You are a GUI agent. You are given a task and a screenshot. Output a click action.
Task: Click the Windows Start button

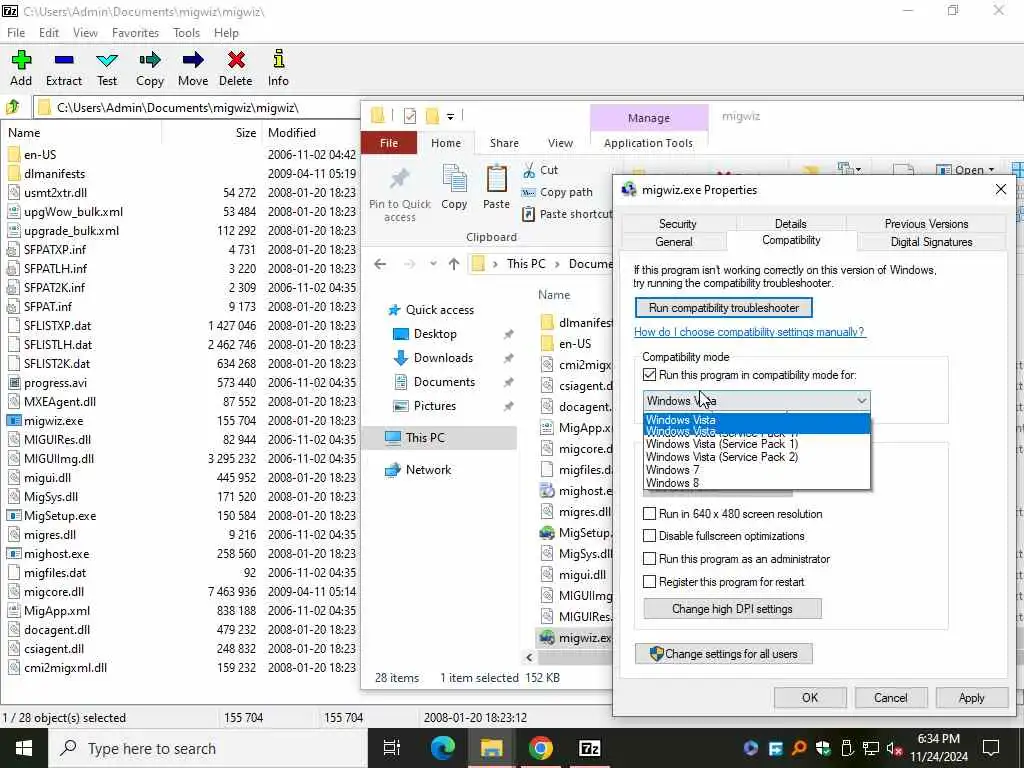[24, 748]
